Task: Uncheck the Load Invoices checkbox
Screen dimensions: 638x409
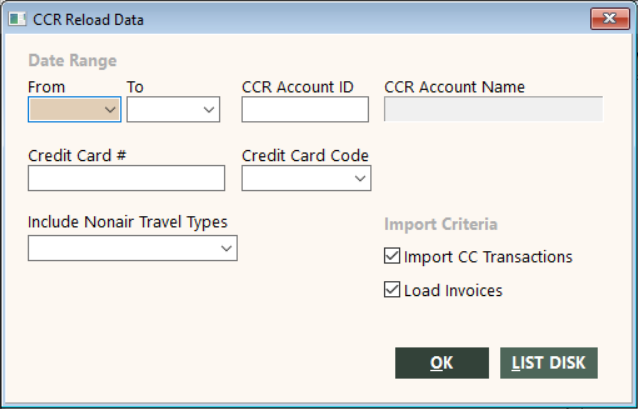Action: (392, 290)
